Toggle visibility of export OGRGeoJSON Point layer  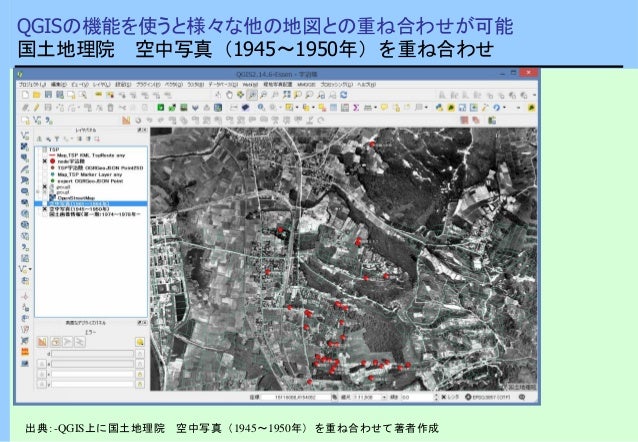coord(45,181)
